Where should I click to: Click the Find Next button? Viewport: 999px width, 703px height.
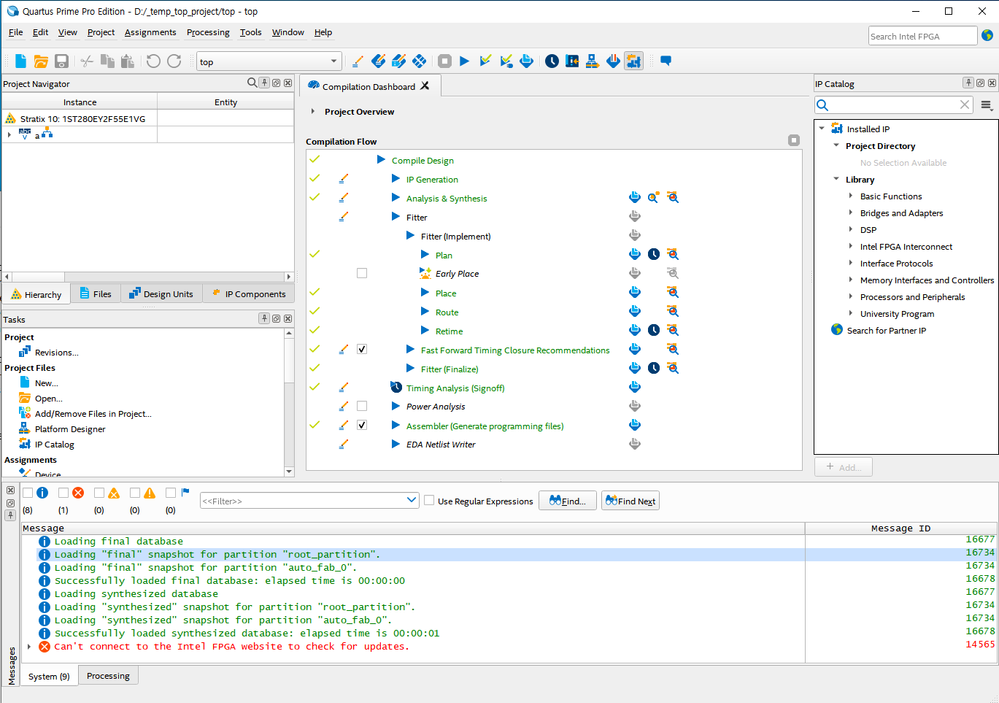click(630, 501)
